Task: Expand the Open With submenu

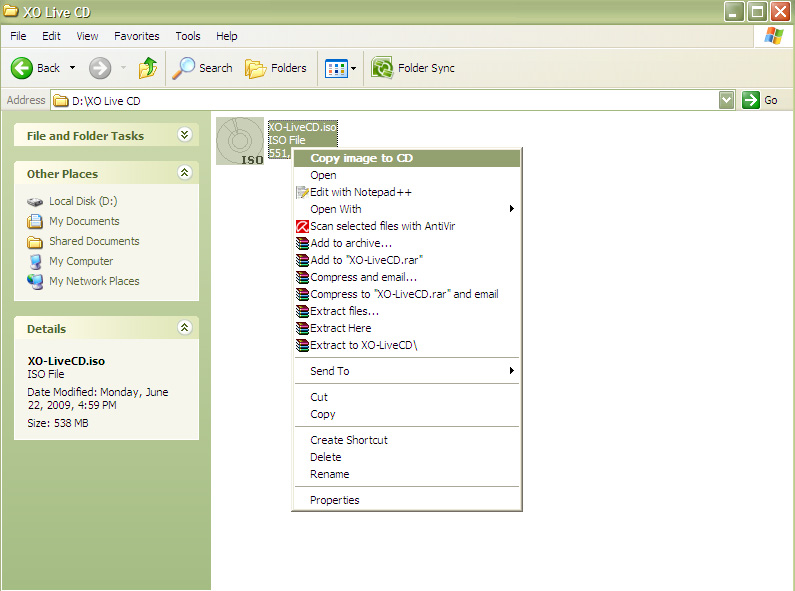Action: 407,209
